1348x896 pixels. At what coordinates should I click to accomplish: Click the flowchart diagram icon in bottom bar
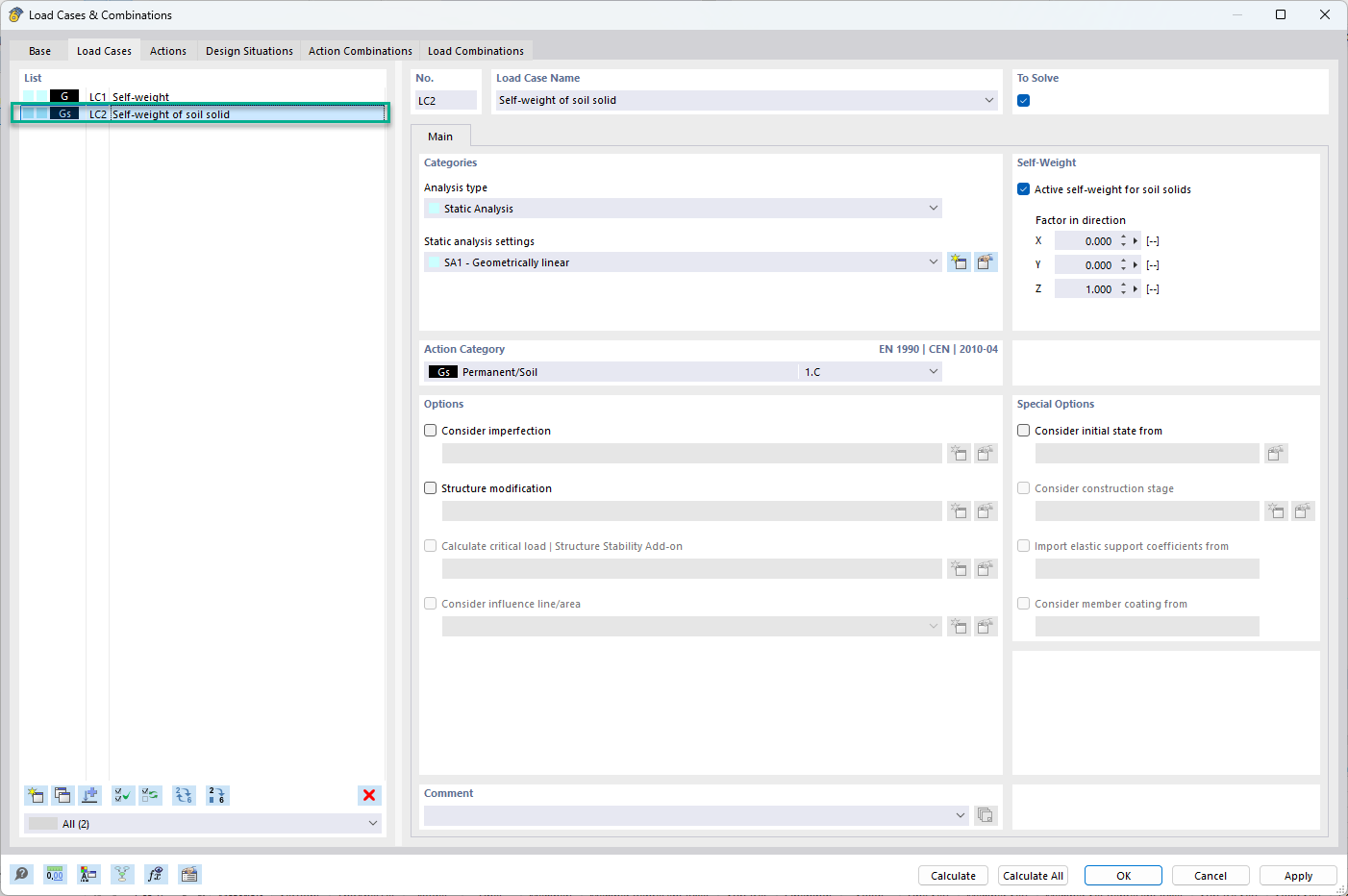(122, 874)
